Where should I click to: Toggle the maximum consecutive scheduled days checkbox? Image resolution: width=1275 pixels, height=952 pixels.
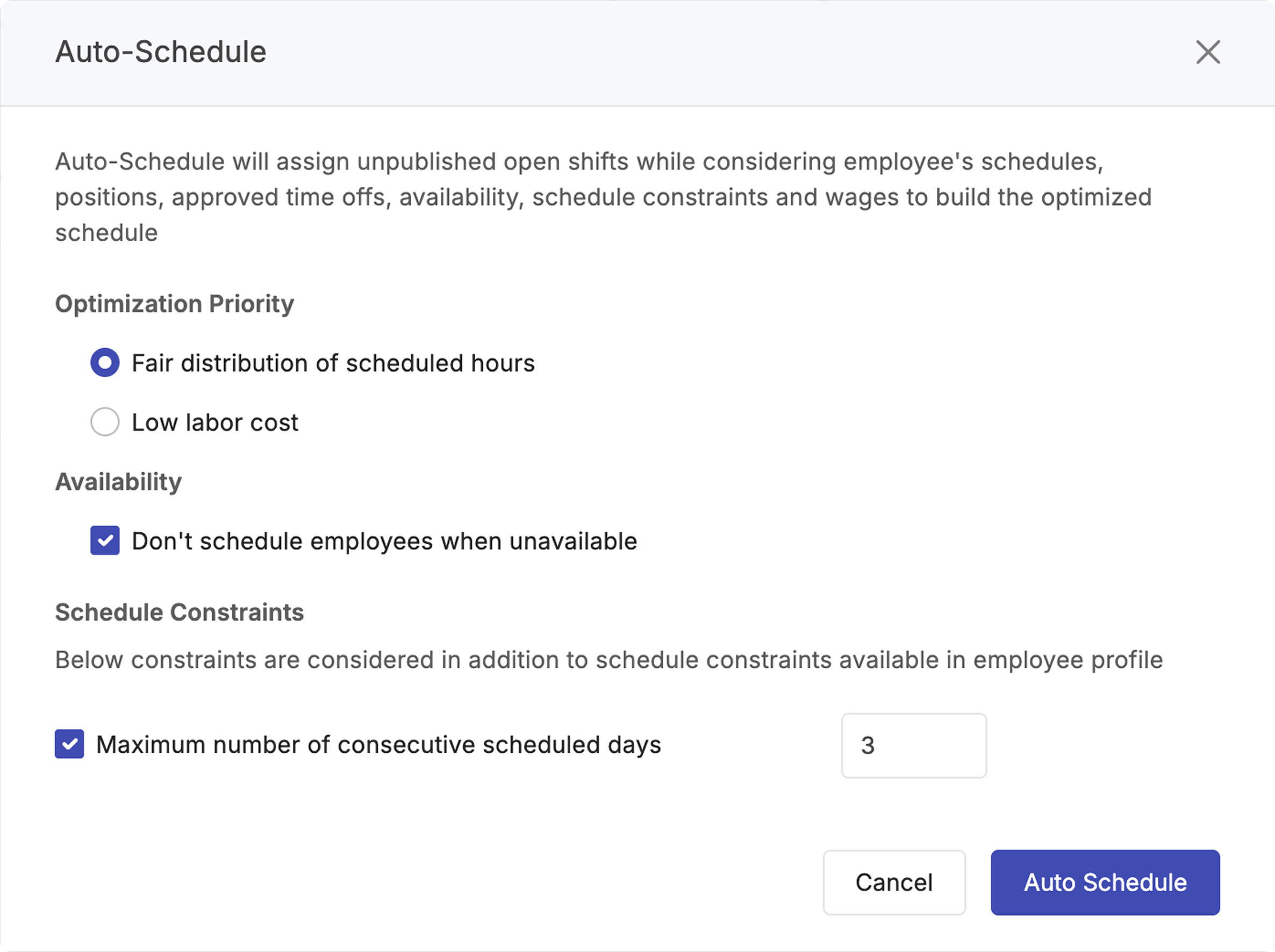[70, 744]
